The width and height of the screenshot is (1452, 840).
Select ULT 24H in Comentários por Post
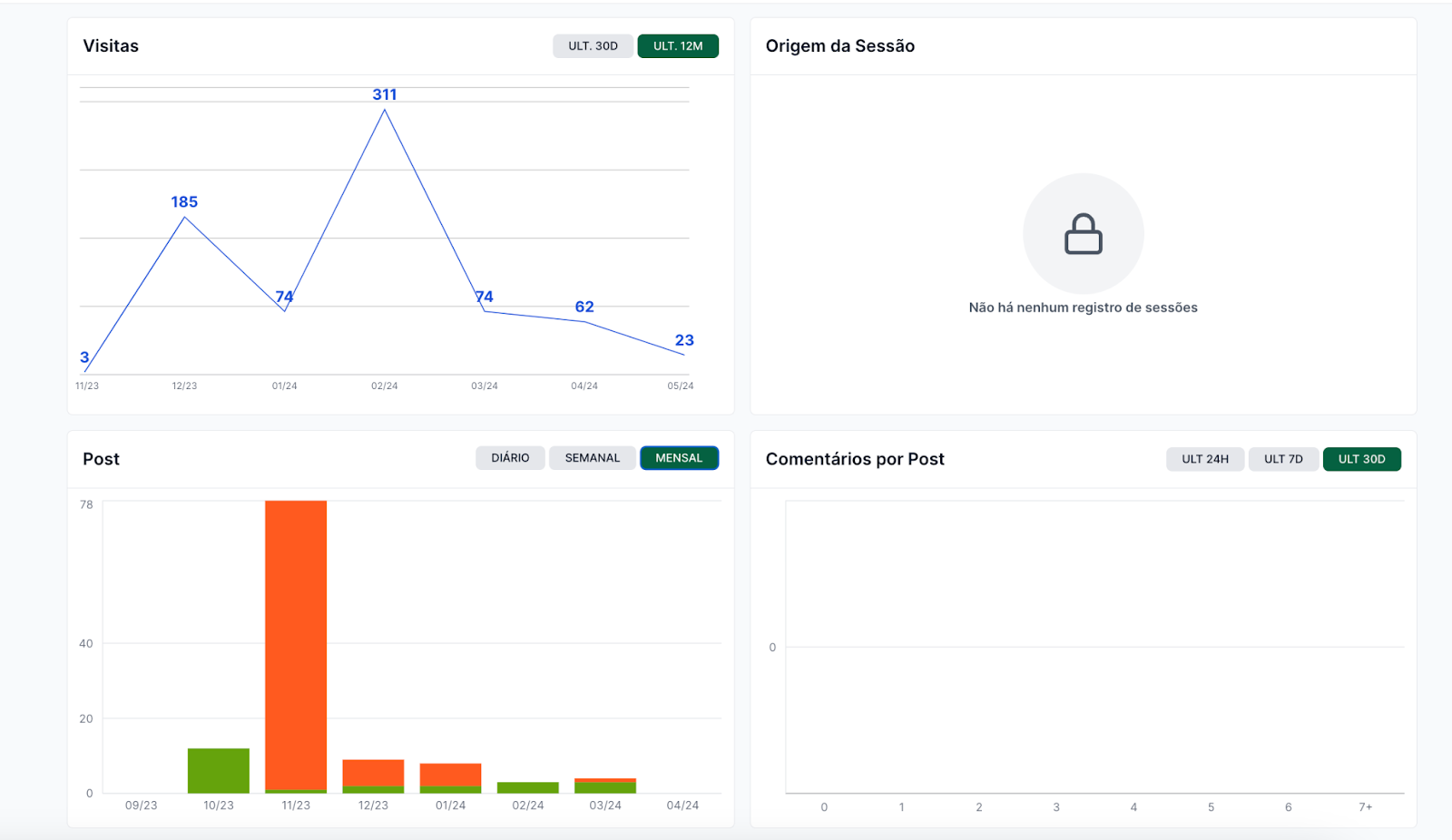tap(1205, 459)
